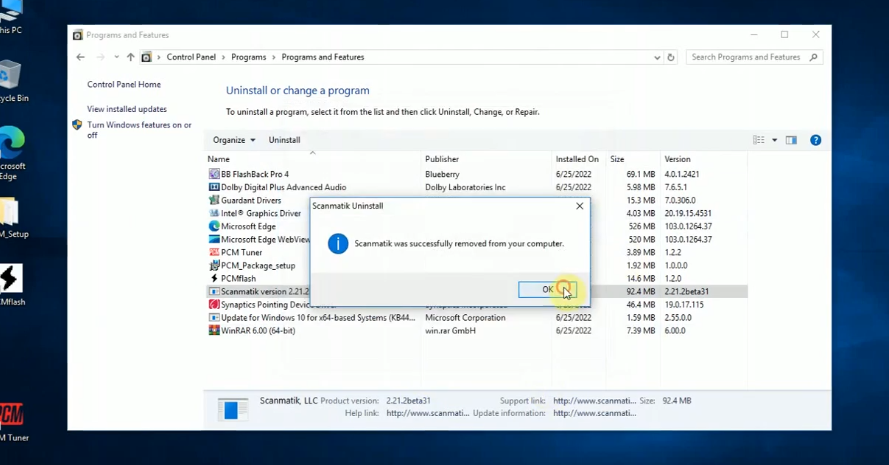
Task: Click Blueberry publisher cell
Action: pos(442,174)
